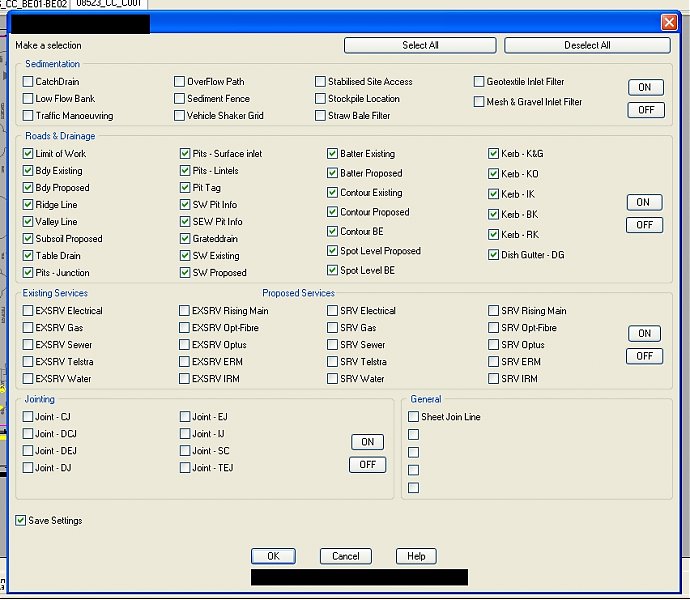Enable the Sheet Join Line checkbox
690x600 pixels.
click(413, 417)
